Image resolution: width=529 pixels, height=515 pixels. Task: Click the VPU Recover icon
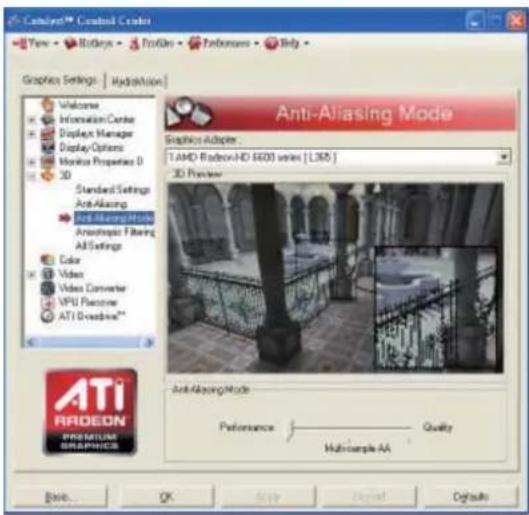[48, 302]
